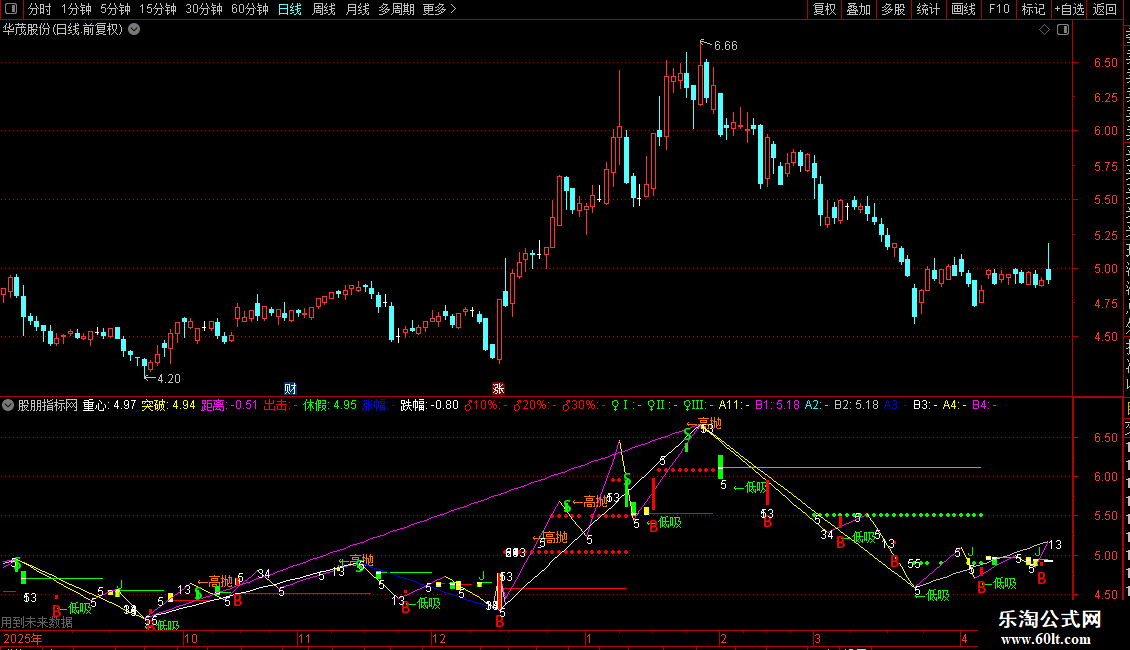This screenshot has width=1130, height=650.
Task: Click the 叠加 overlay button
Action: [x=859, y=9]
